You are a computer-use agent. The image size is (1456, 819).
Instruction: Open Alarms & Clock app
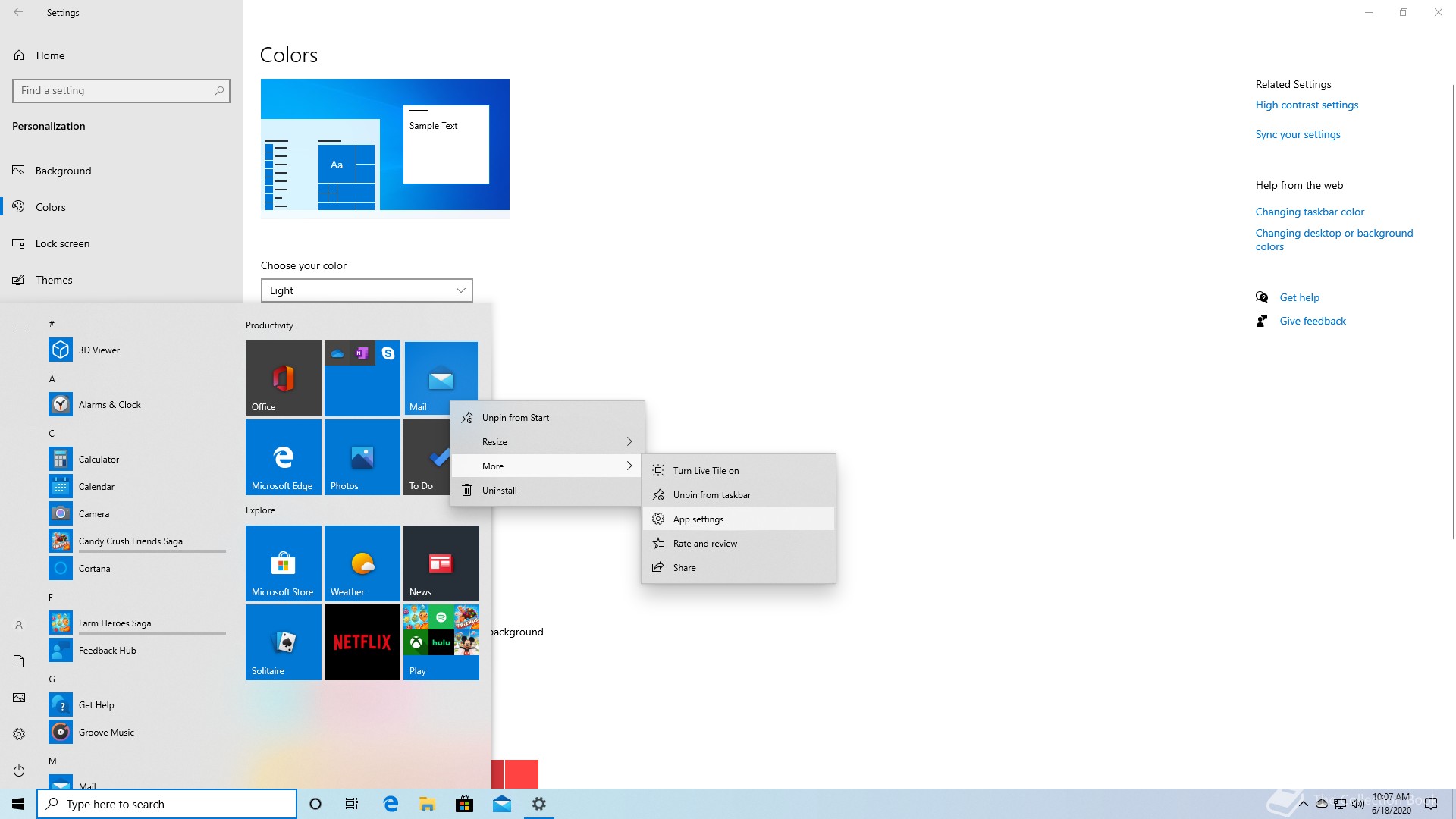click(109, 404)
